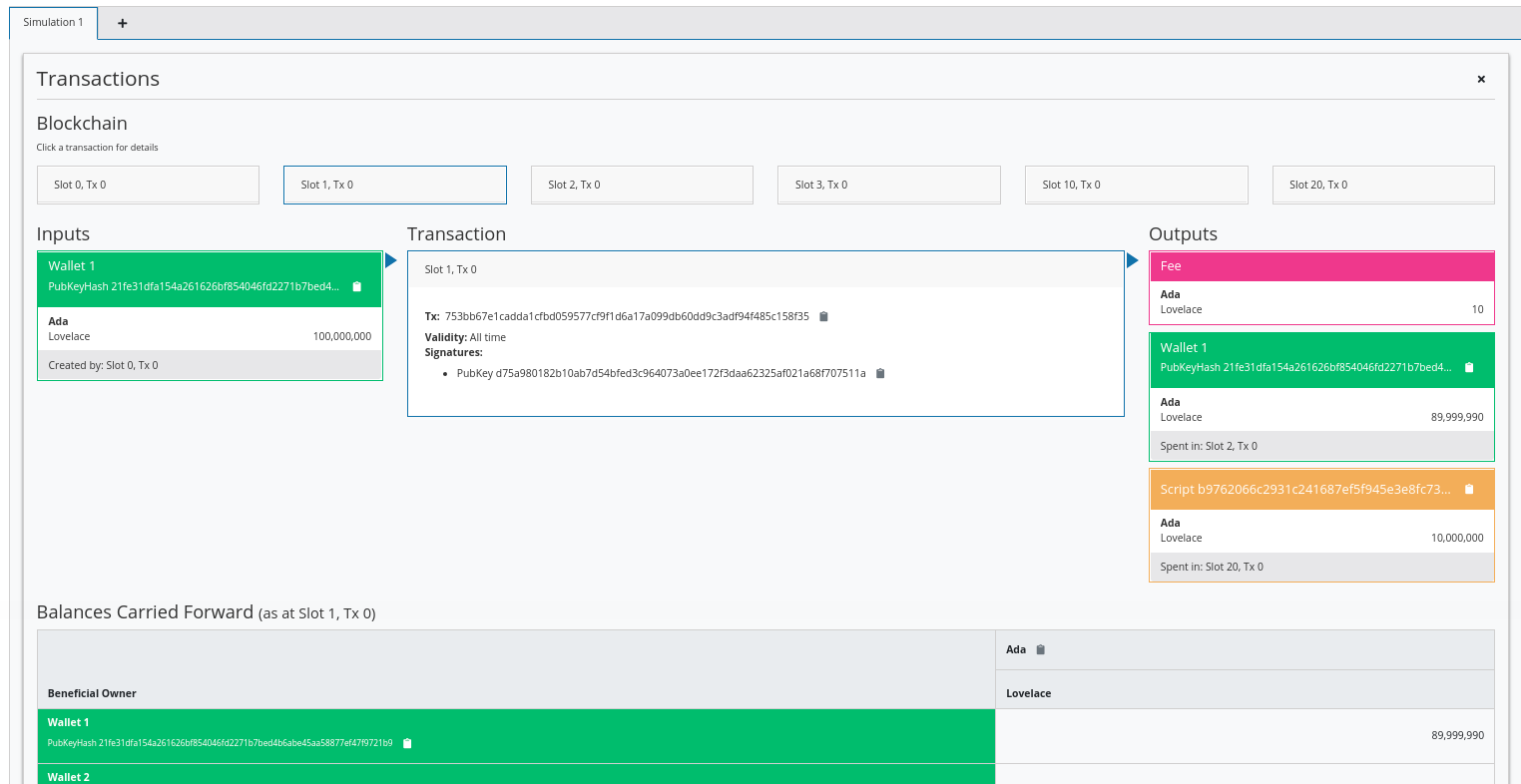View the Slot 10, Tx 0 transaction
The image size is (1521, 784).
point(1136,185)
